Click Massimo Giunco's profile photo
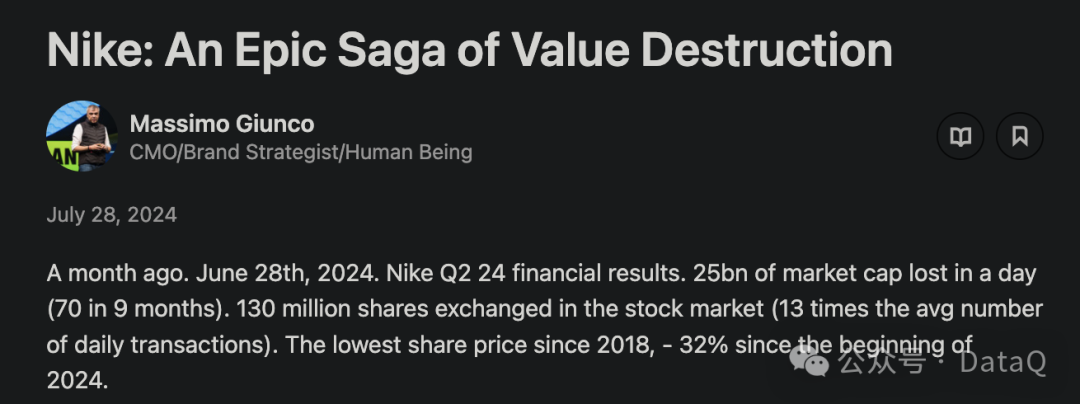Viewport: 1080px width, 404px height. click(82, 136)
